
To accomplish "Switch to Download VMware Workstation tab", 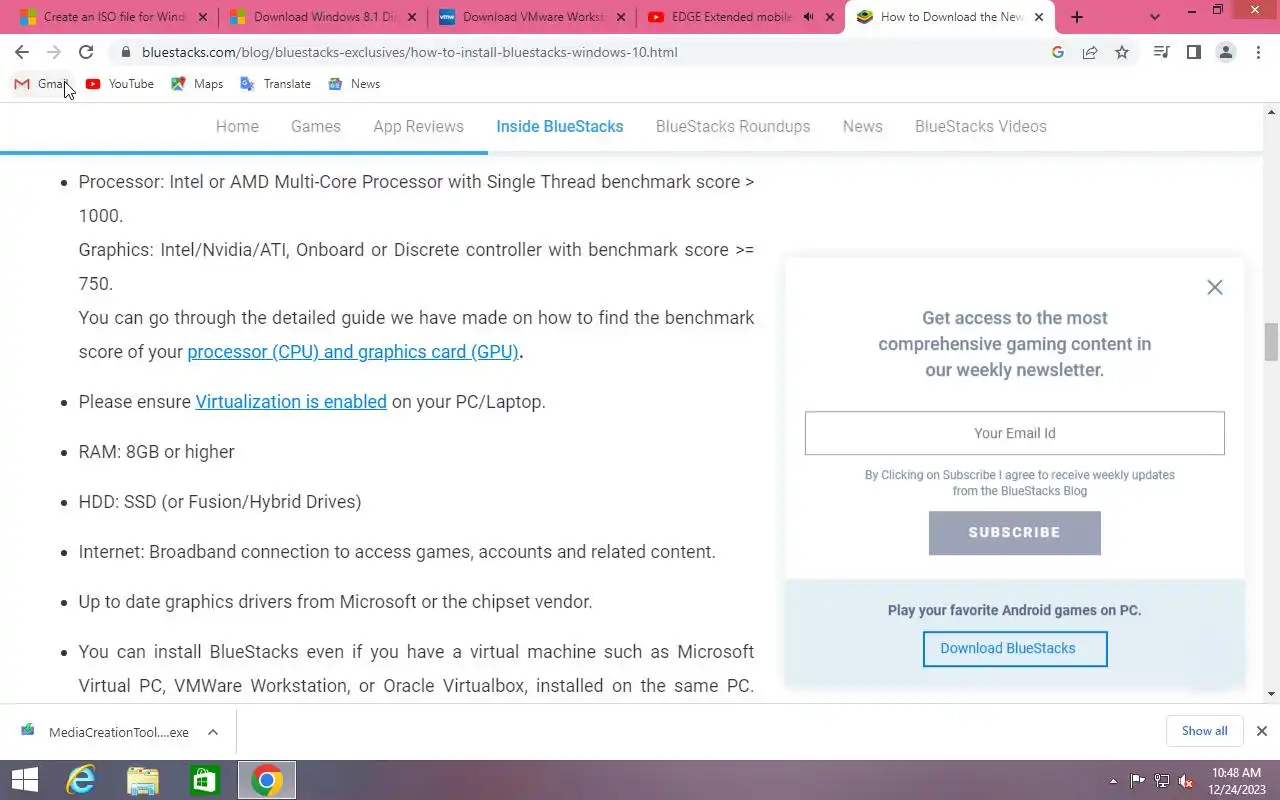I will 530,17.
